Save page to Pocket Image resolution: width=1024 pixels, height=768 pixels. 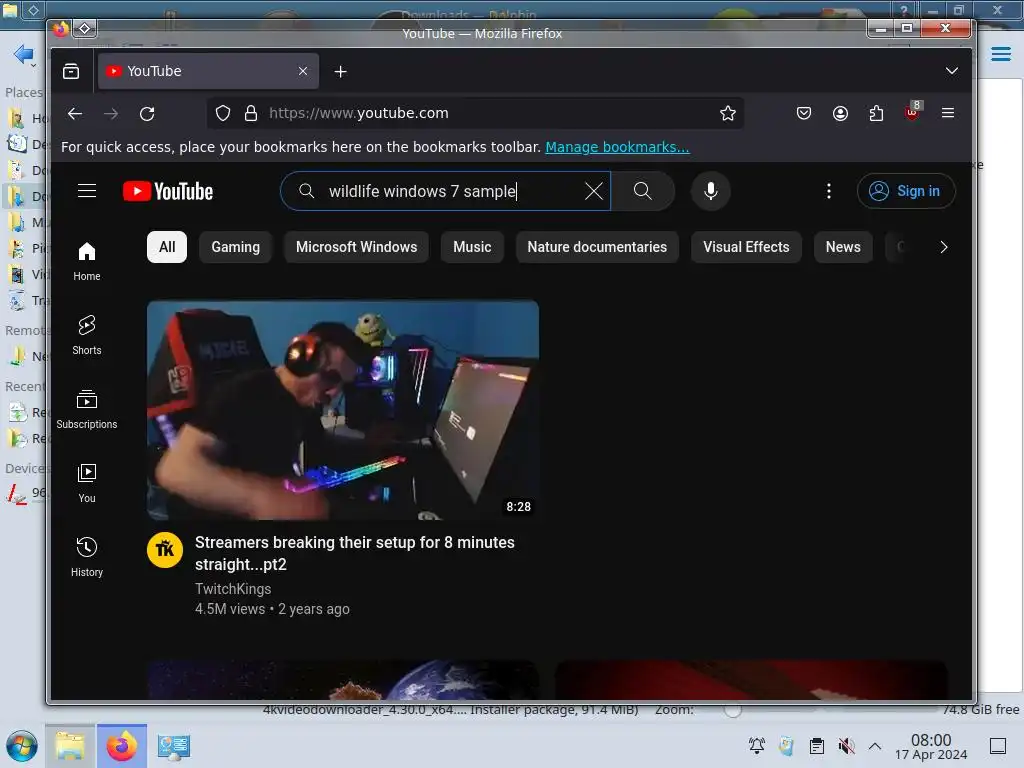tap(804, 114)
